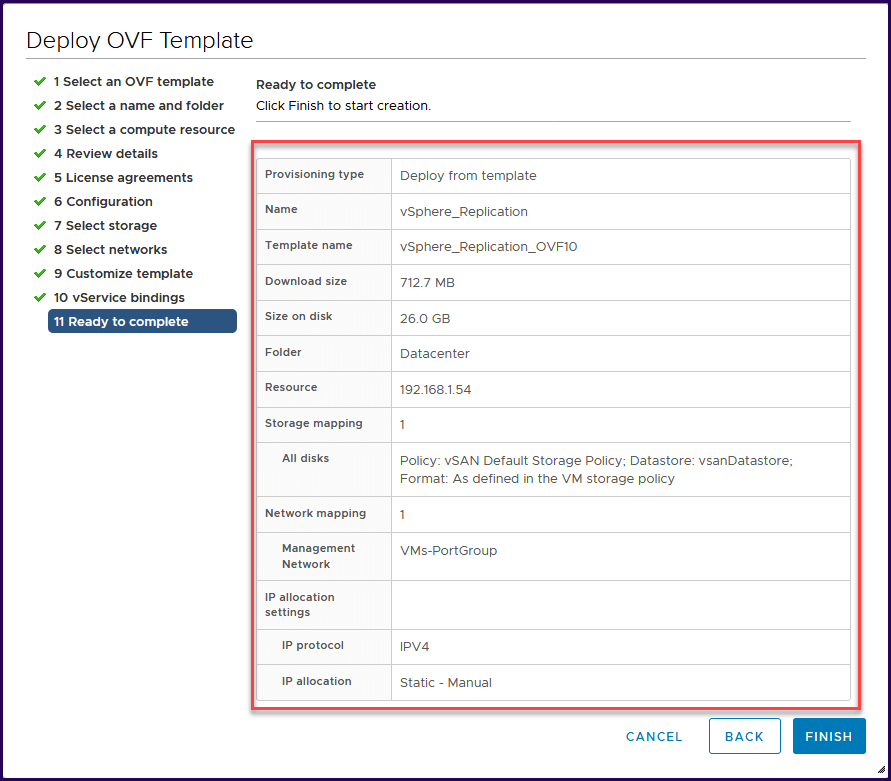Click the FINISH button
This screenshot has width=891, height=781.
click(828, 736)
